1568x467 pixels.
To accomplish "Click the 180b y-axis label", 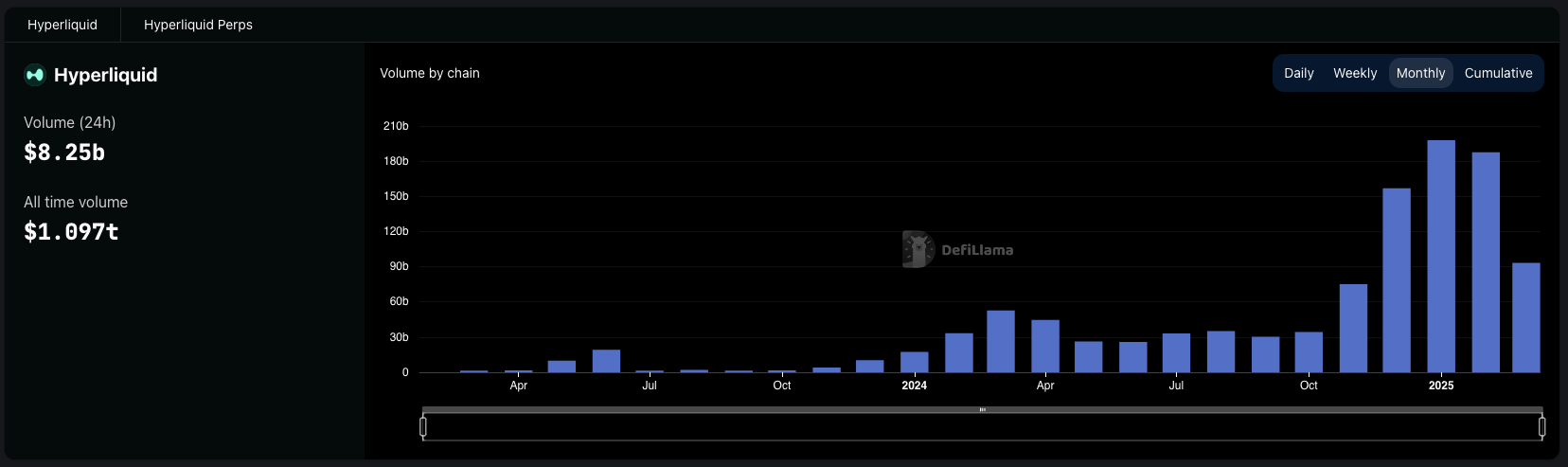I will tap(396, 161).
